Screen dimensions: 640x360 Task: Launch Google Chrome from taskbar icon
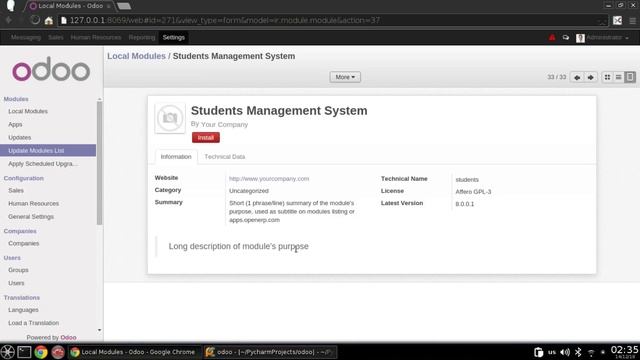tap(41, 352)
